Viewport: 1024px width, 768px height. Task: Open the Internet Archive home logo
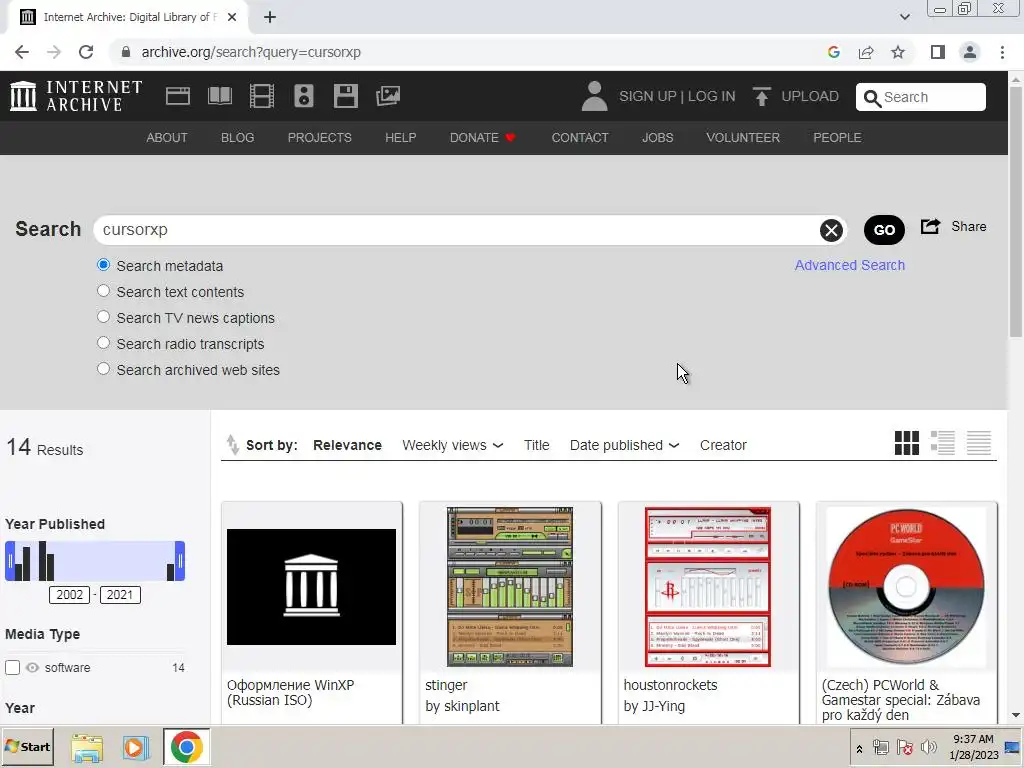coord(76,96)
